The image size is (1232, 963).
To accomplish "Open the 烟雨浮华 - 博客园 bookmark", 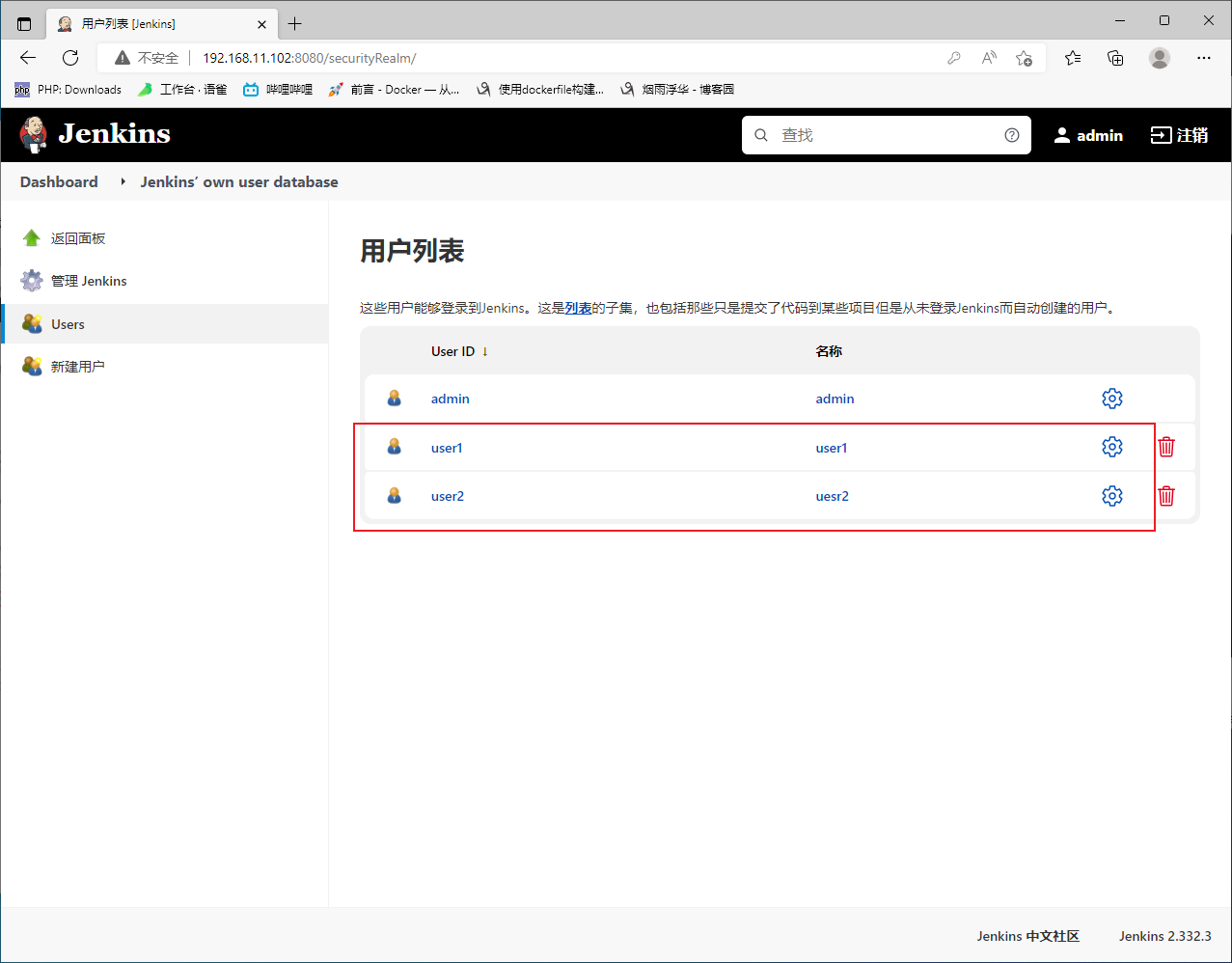I will [676, 89].
